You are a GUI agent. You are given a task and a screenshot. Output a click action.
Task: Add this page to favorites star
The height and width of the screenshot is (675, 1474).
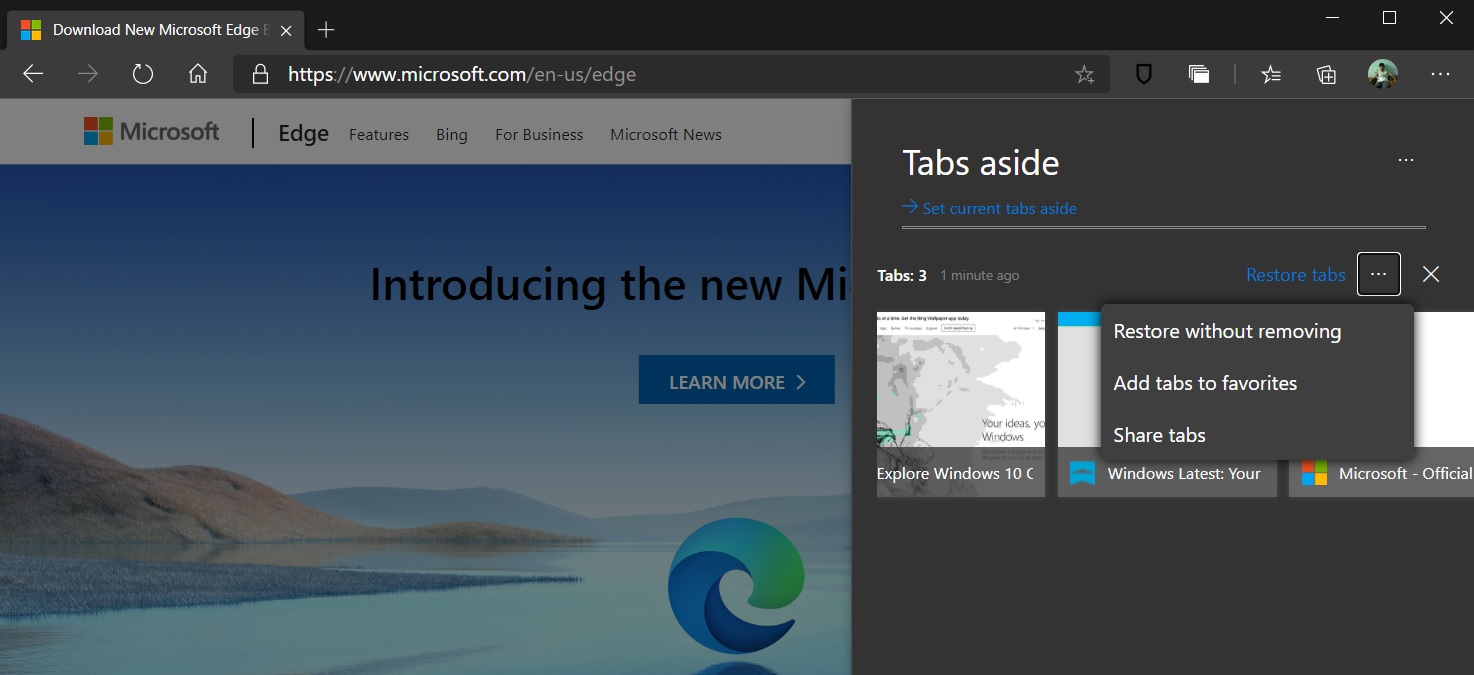(1084, 74)
